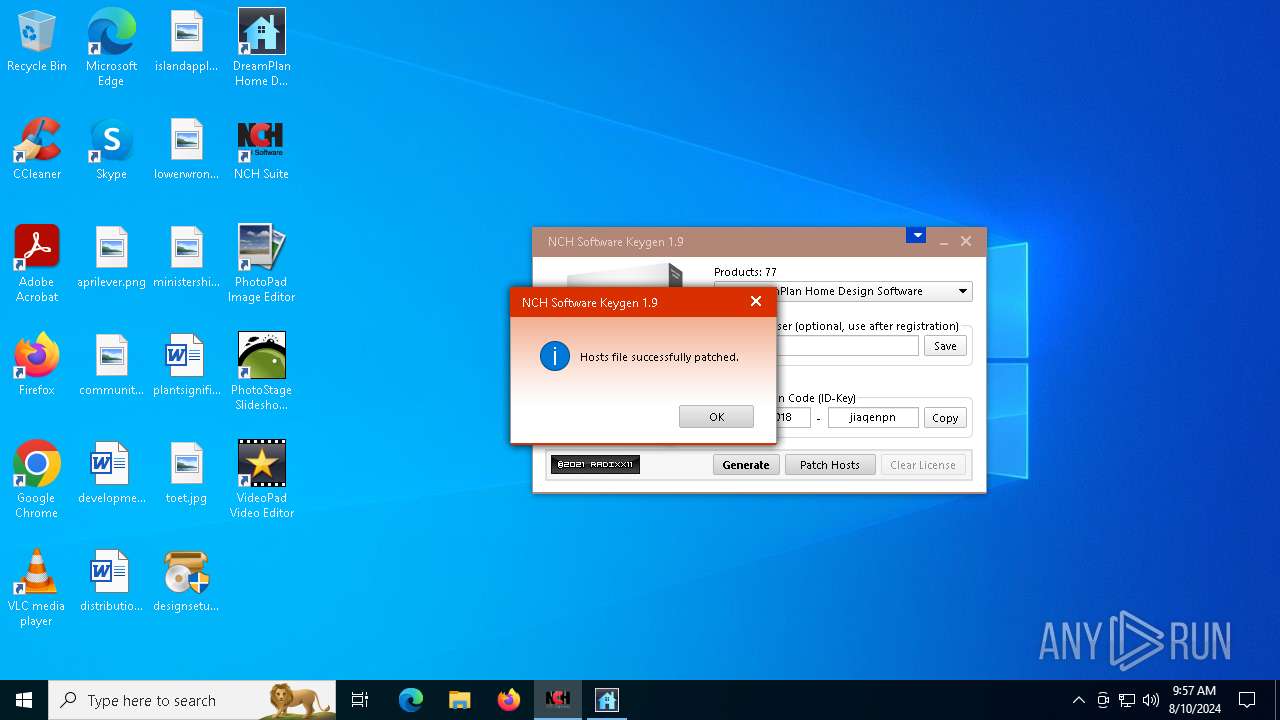The width and height of the screenshot is (1280, 720).
Task: Open PhotoStage Slideshow desktop shortcut
Action: (261, 372)
